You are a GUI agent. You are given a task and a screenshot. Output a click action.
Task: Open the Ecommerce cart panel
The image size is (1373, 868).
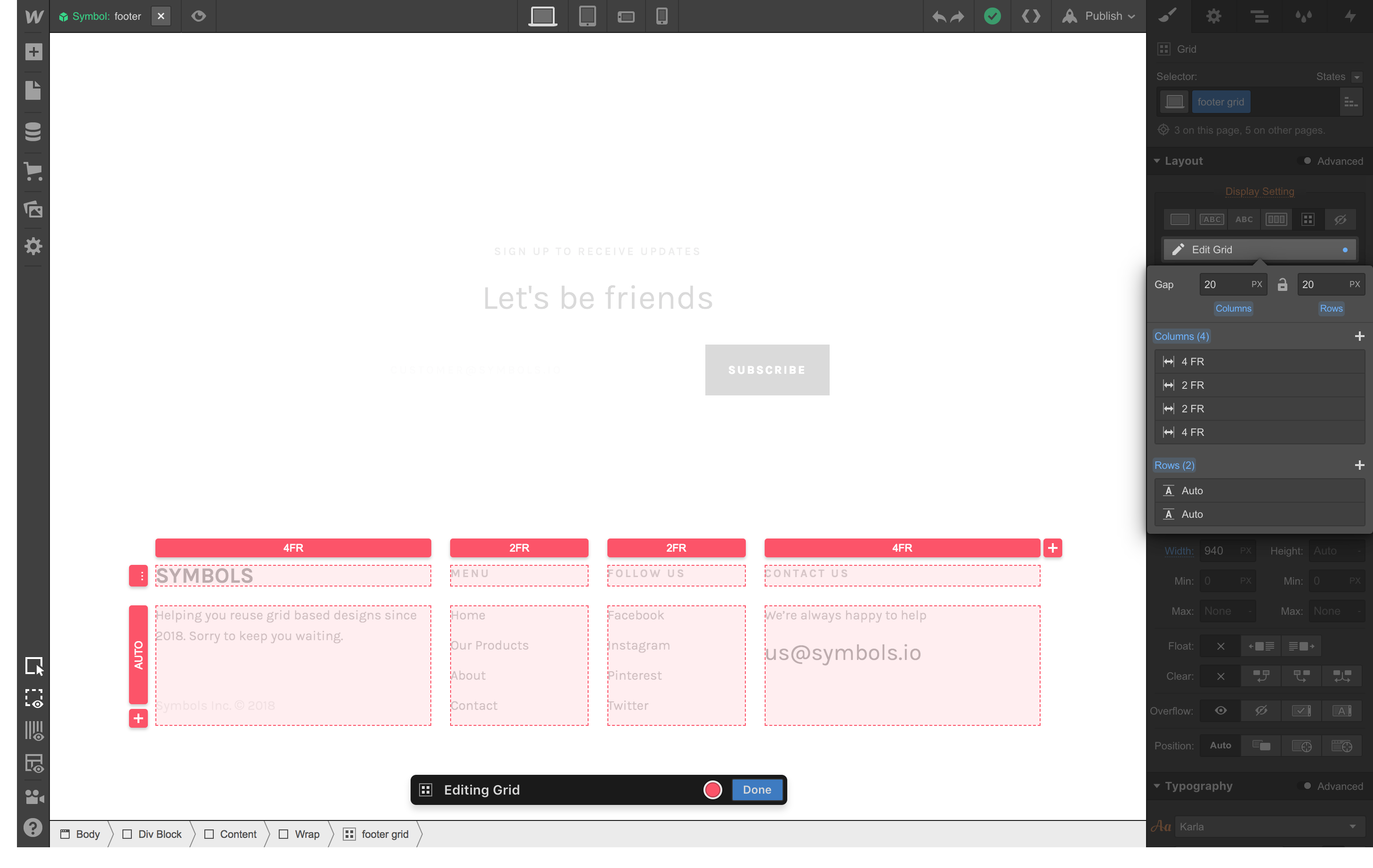click(x=33, y=171)
